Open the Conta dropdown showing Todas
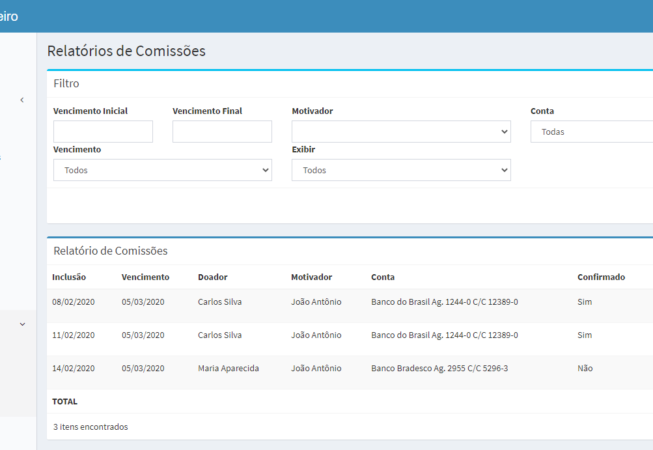653x450 pixels. [591, 131]
